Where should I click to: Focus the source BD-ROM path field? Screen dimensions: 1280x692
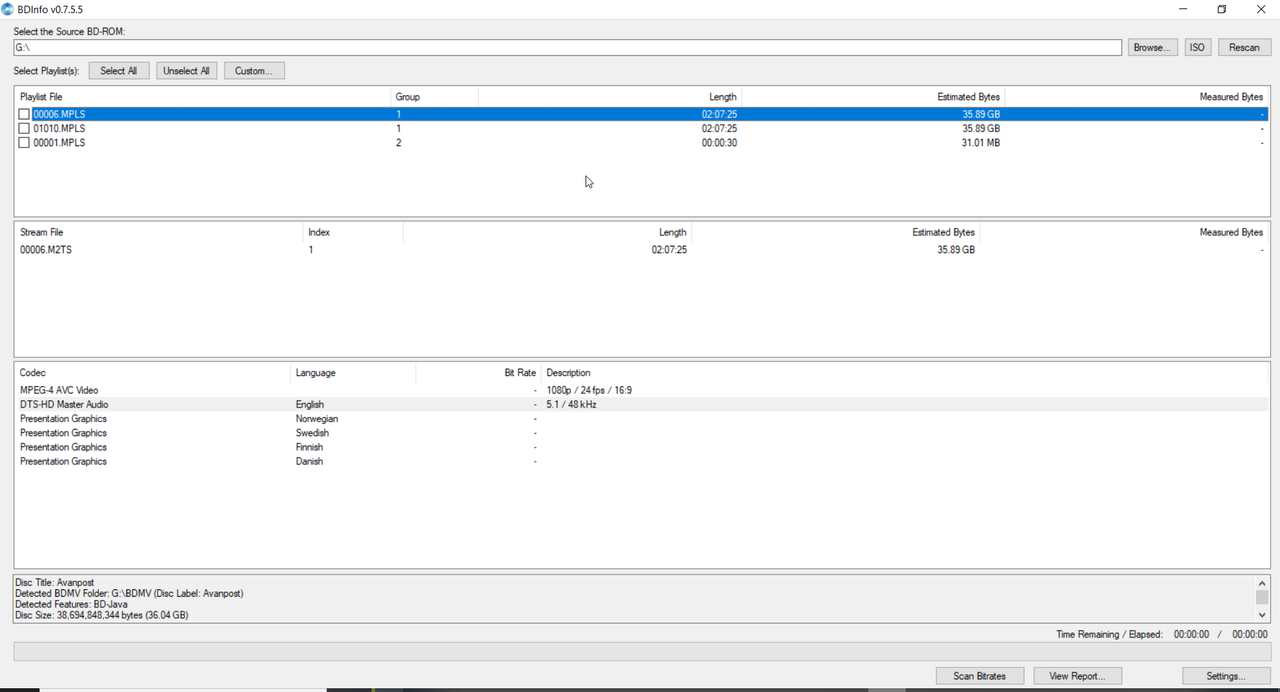click(x=567, y=48)
